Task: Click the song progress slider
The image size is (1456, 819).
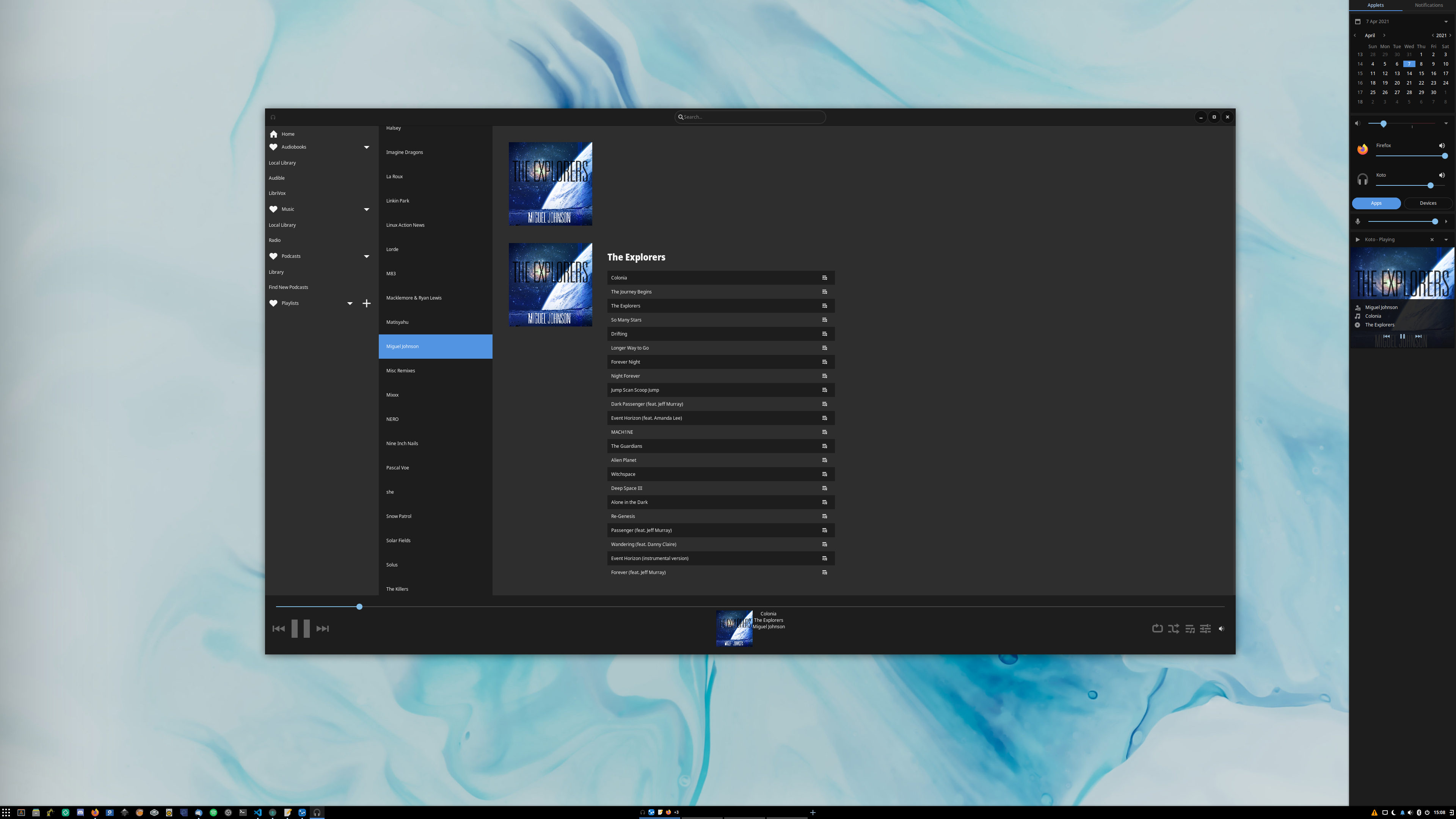Action: 359,607
